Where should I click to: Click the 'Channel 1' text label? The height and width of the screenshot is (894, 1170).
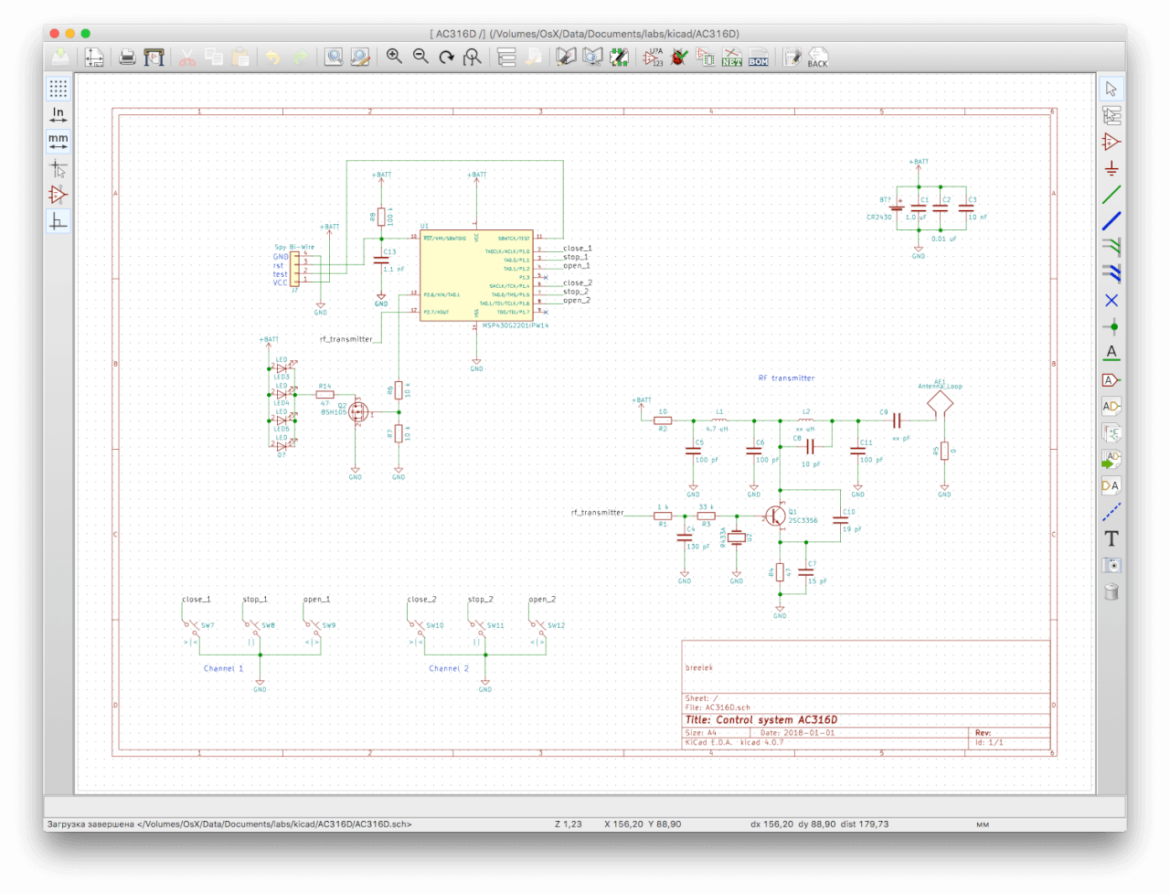click(x=224, y=669)
